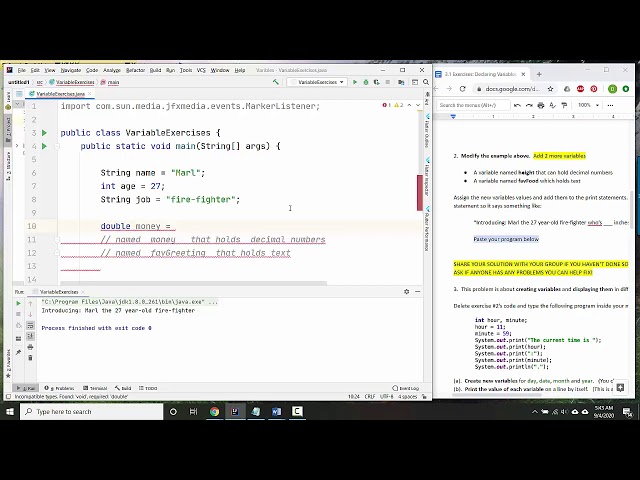Click the Stop icon in Run panel
Viewport: 640px width, 480px height.
pyautogui.click(x=18, y=314)
